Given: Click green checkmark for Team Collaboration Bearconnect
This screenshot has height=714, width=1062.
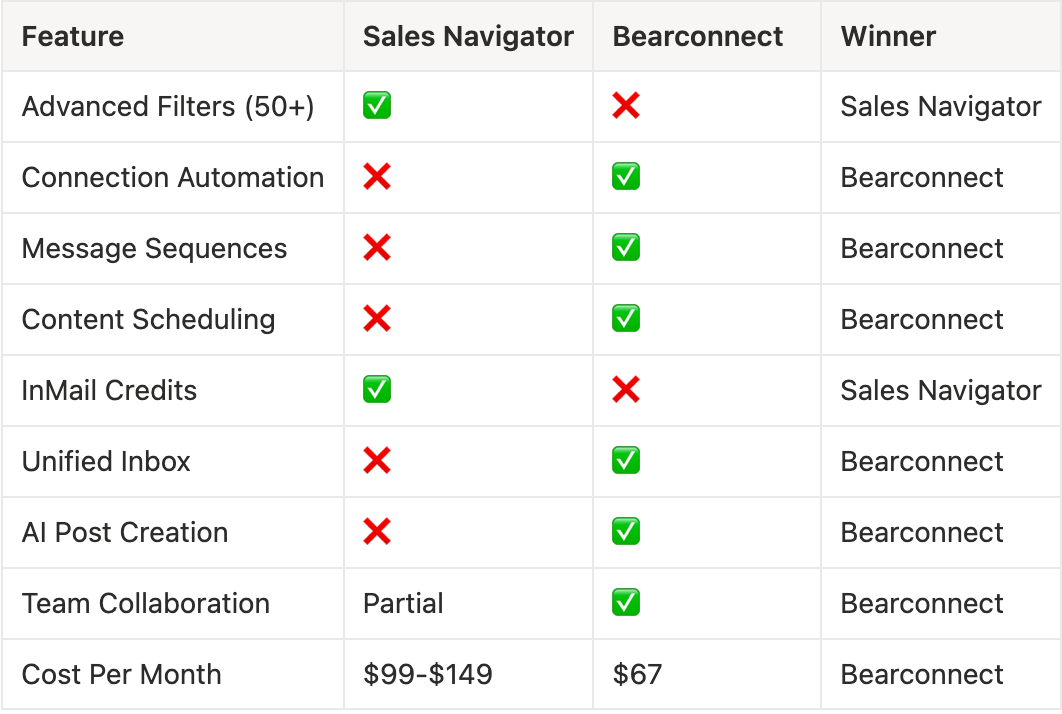Looking at the screenshot, I should [626, 603].
